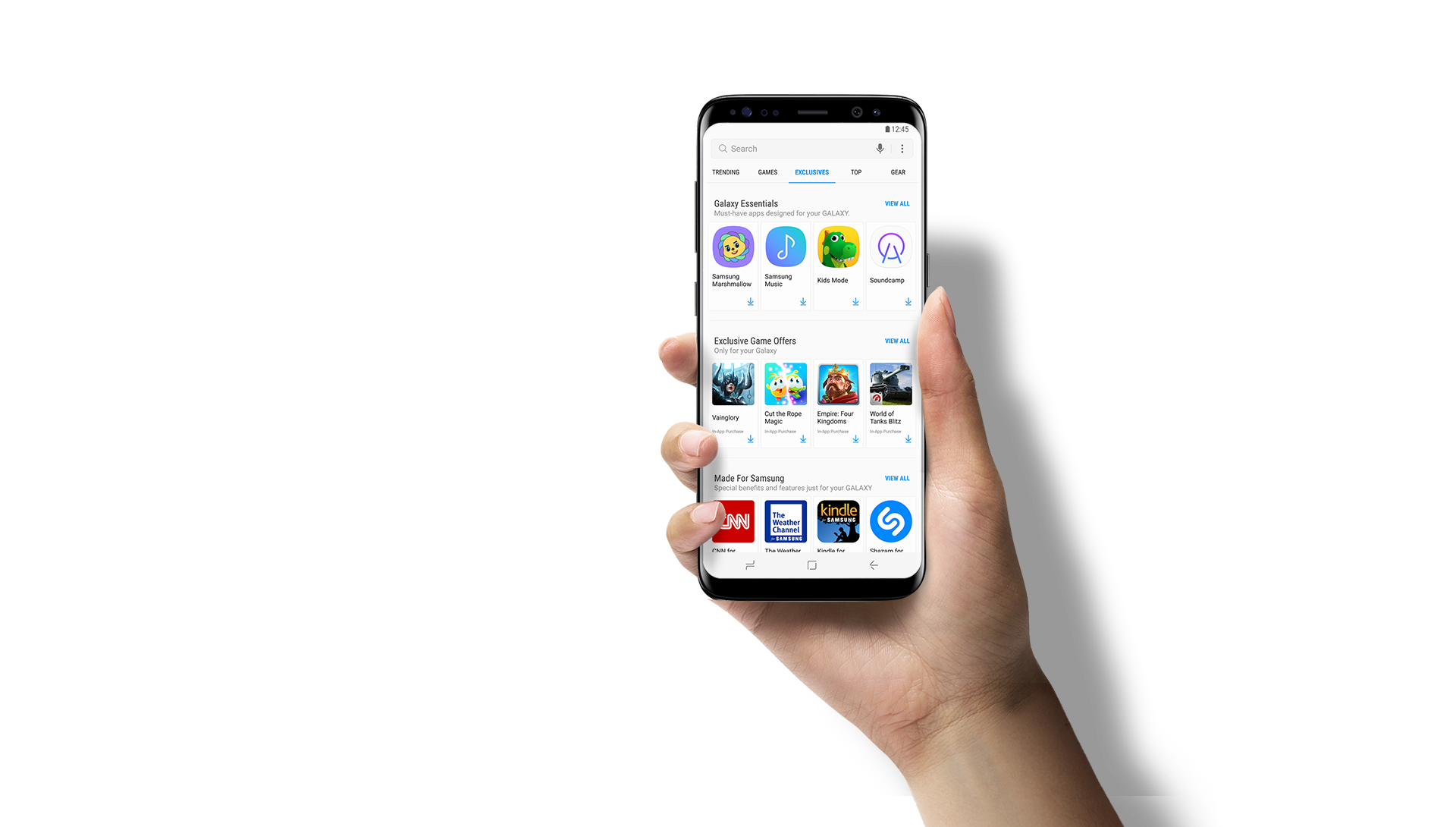Tap VIEW ALL for Exclusive Game Offers
This screenshot has width=1456, height=827.
pos(896,340)
